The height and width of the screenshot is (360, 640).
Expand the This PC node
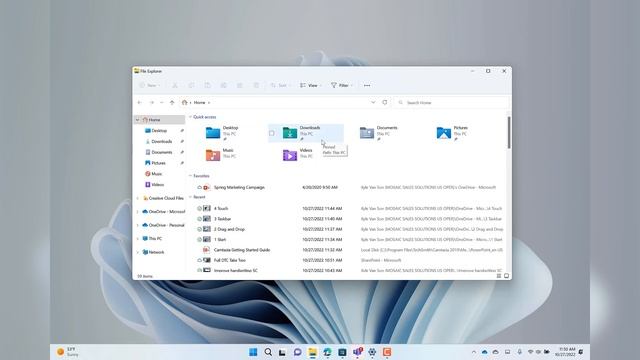tap(138, 238)
